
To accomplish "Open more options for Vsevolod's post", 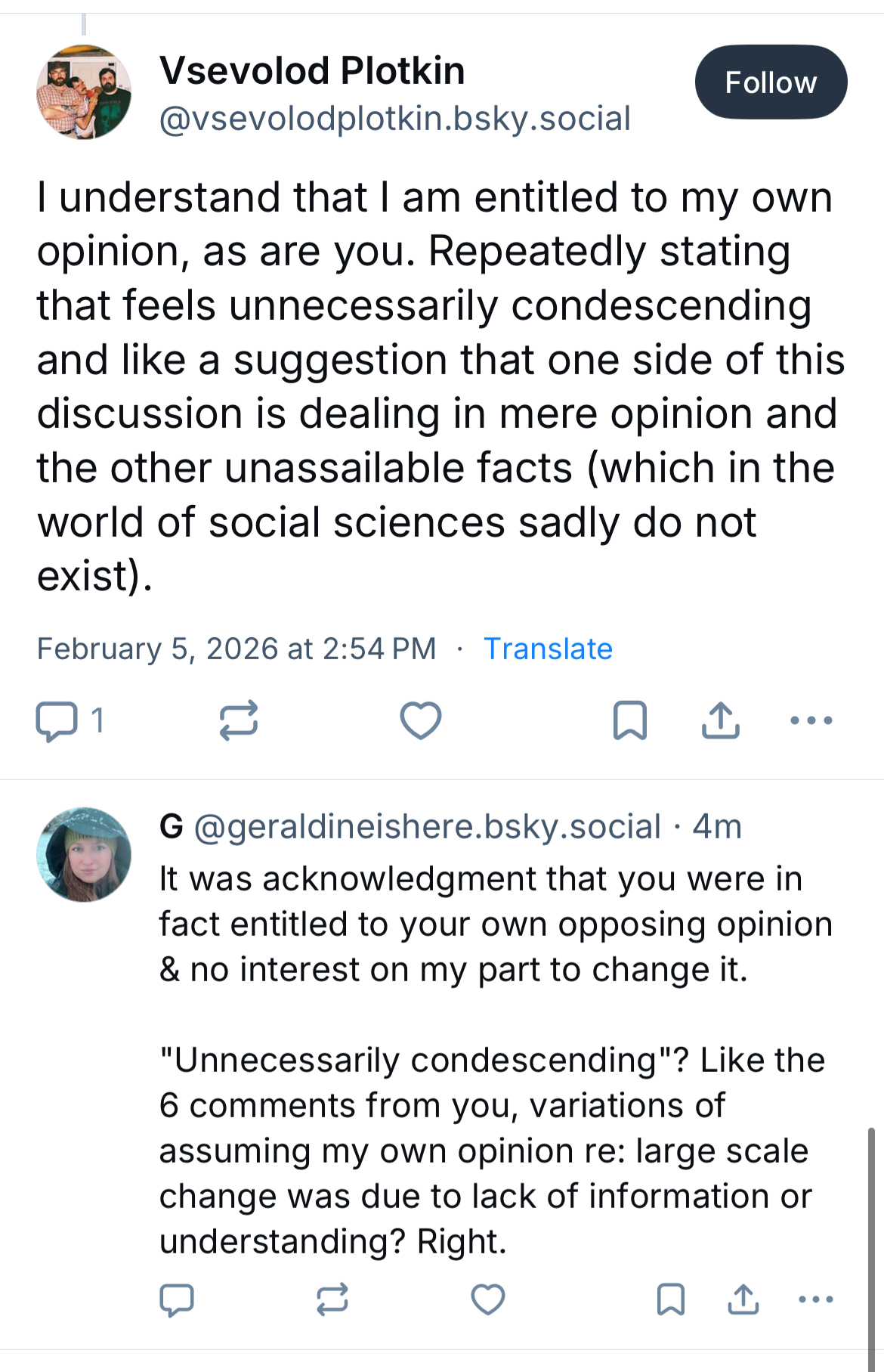I will pyautogui.click(x=811, y=720).
